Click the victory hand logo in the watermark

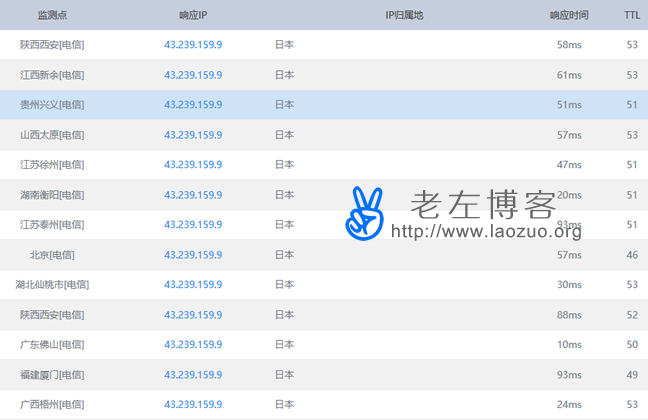[x=366, y=213]
